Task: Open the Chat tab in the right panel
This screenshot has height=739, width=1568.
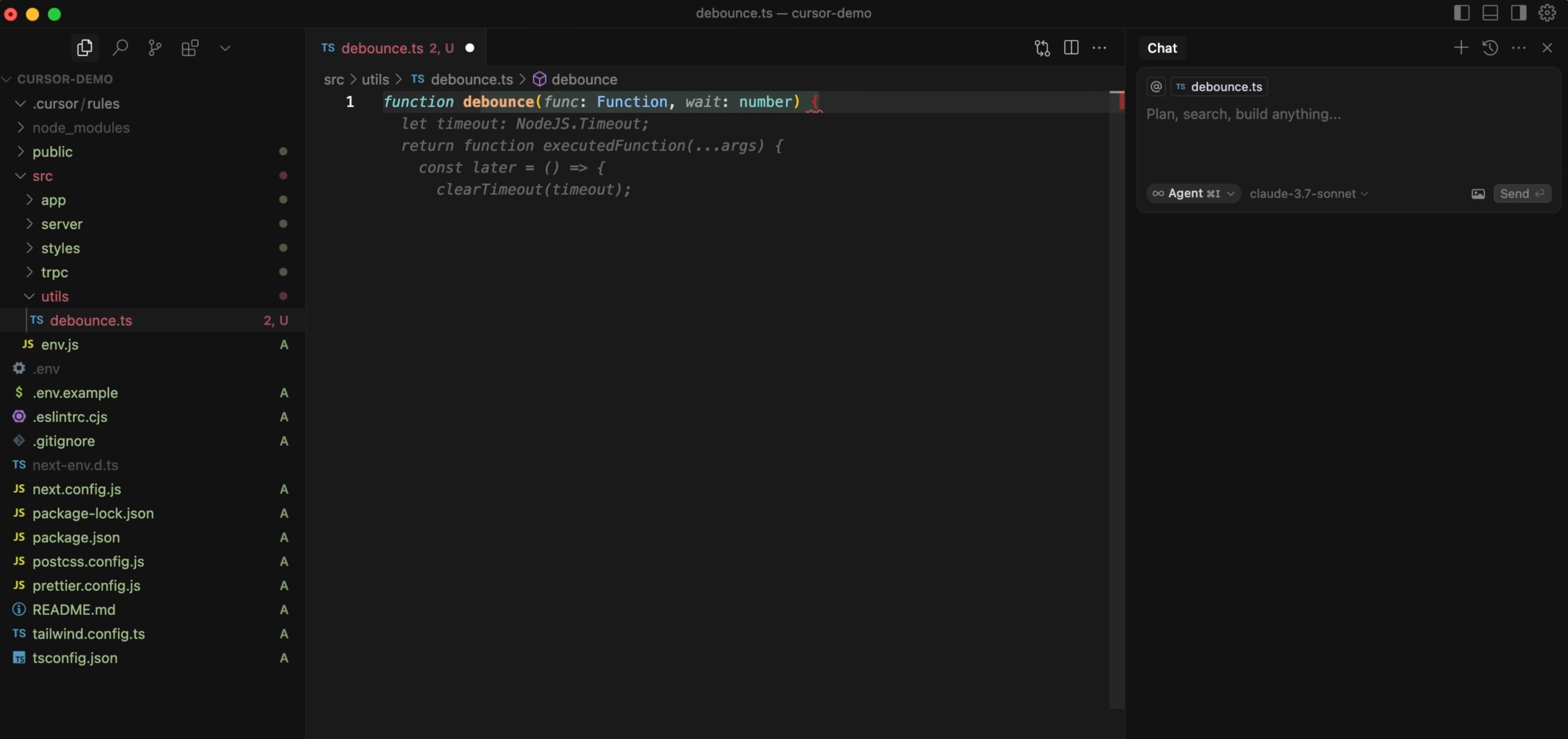Action: click(1162, 48)
